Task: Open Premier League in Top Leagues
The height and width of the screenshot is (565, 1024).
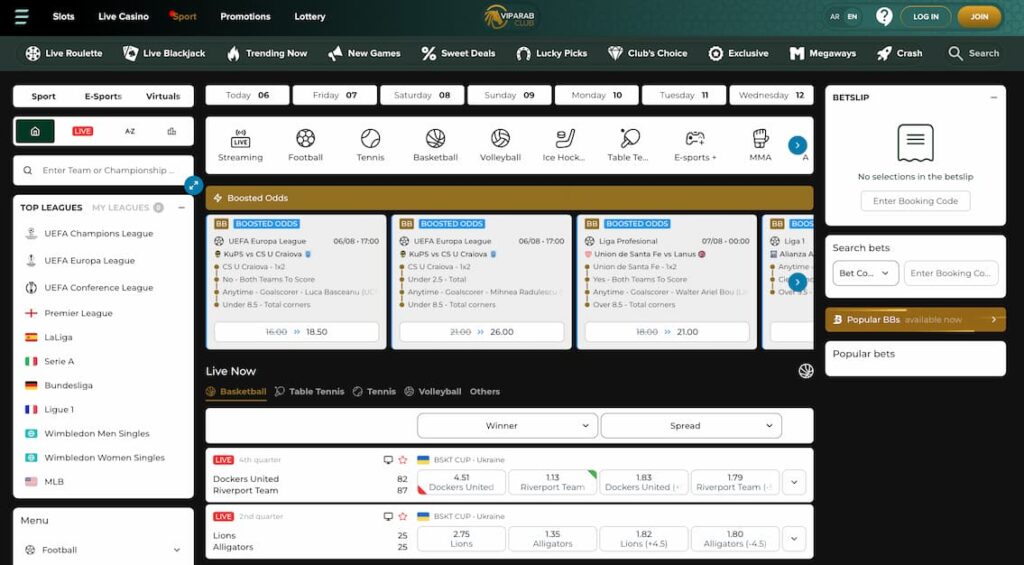Action: click(78, 313)
